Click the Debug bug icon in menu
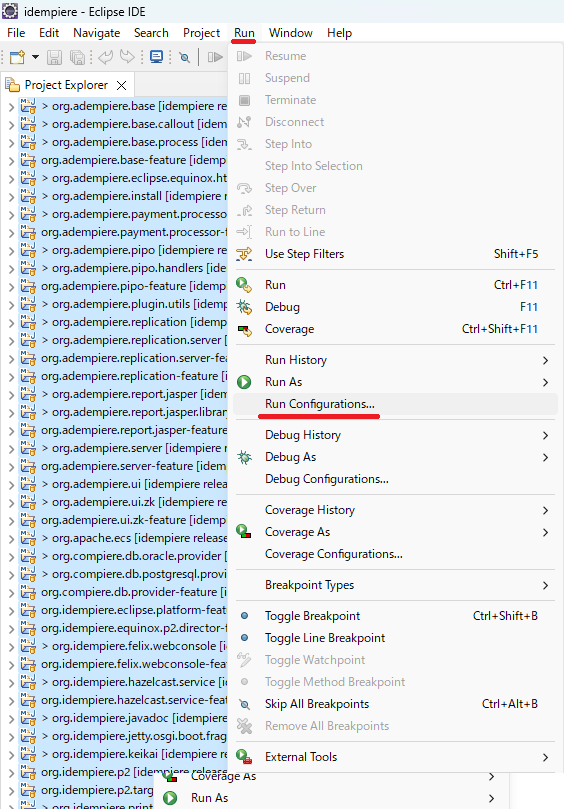The width and height of the screenshot is (564, 809). point(244,307)
